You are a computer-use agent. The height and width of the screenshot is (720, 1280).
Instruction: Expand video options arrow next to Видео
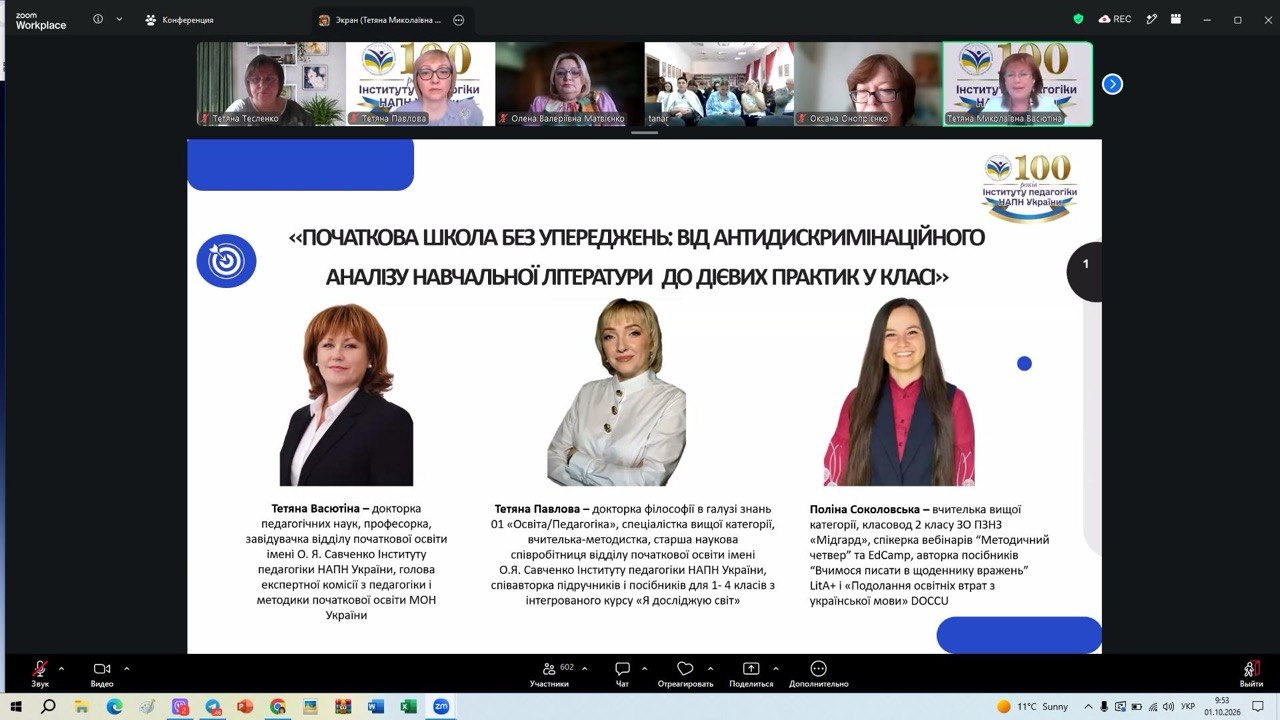pos(126,668)
